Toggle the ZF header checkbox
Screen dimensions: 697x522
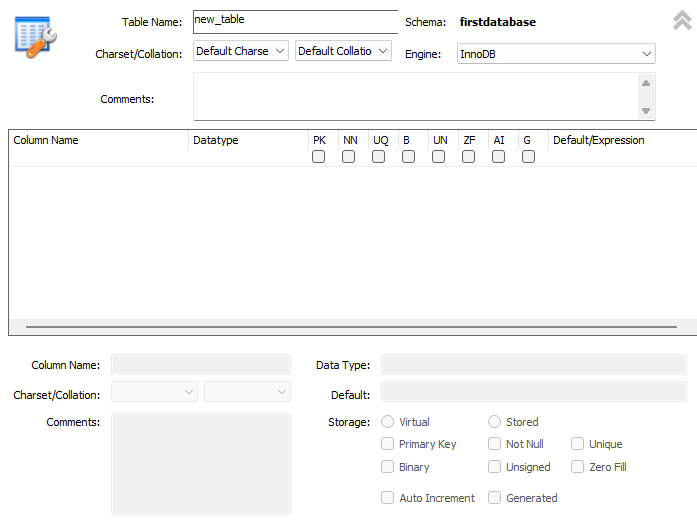pyautogui.click(x=468, y=157)
